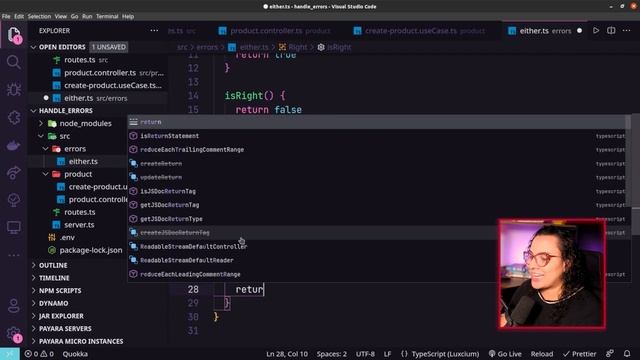Collapse the src folder
Viewport: 640px width, 360px height.
click(41, 136)
